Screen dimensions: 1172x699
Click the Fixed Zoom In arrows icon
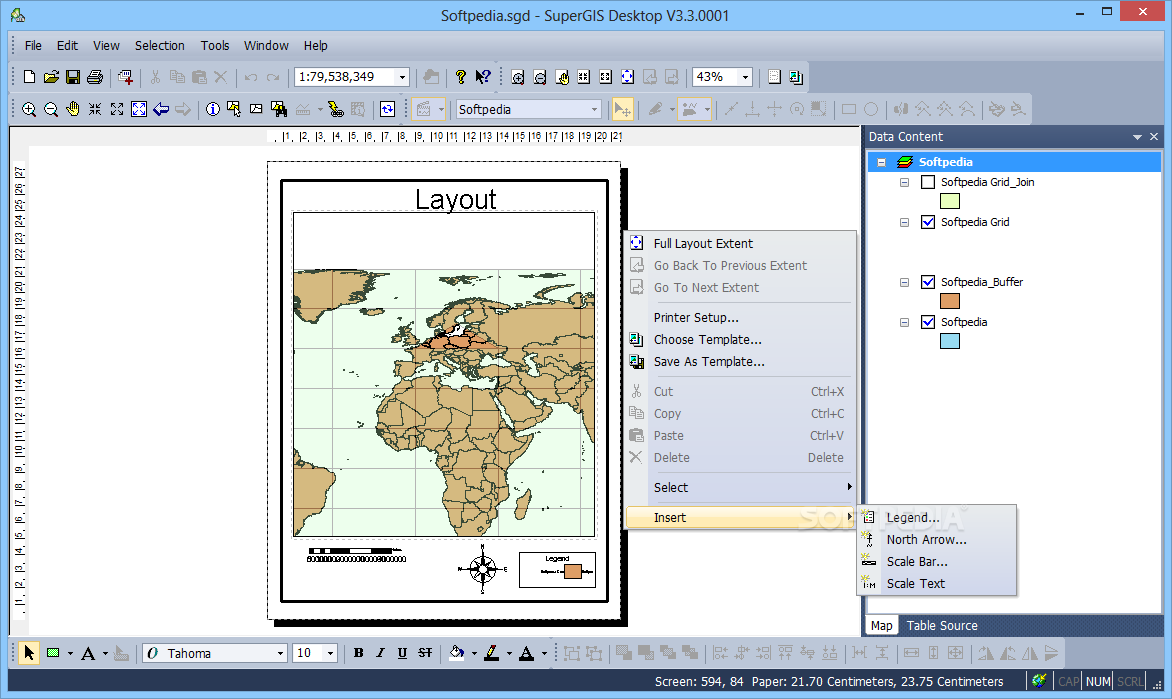(95, 109)
